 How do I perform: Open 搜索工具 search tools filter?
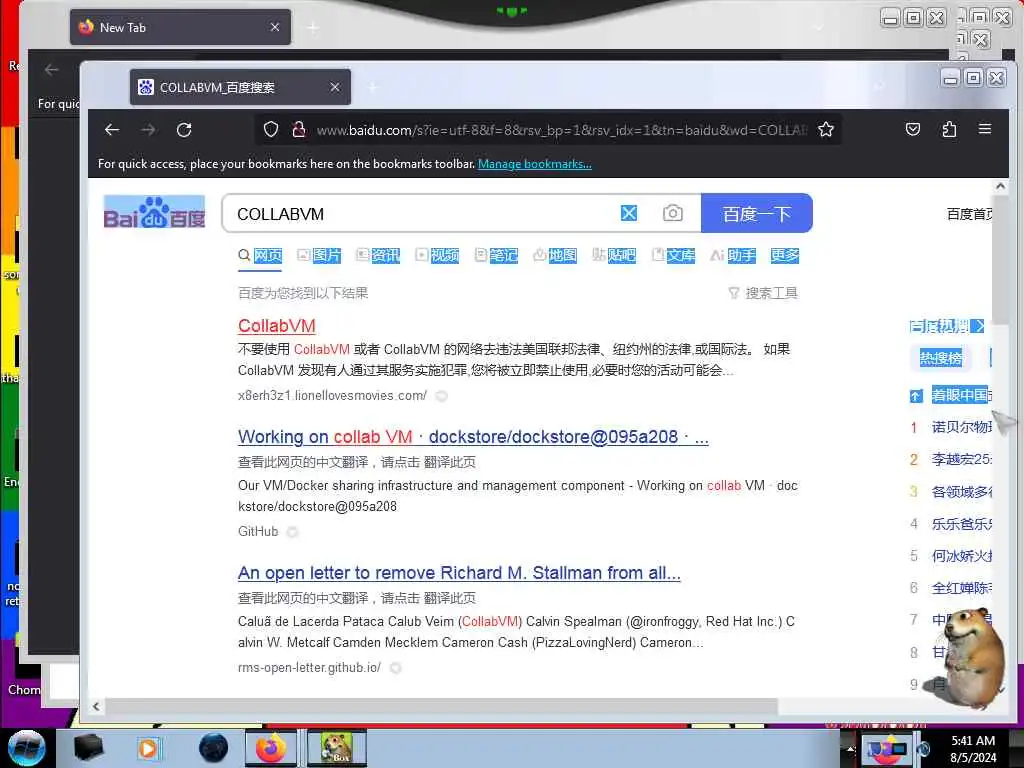click(763, 293)
